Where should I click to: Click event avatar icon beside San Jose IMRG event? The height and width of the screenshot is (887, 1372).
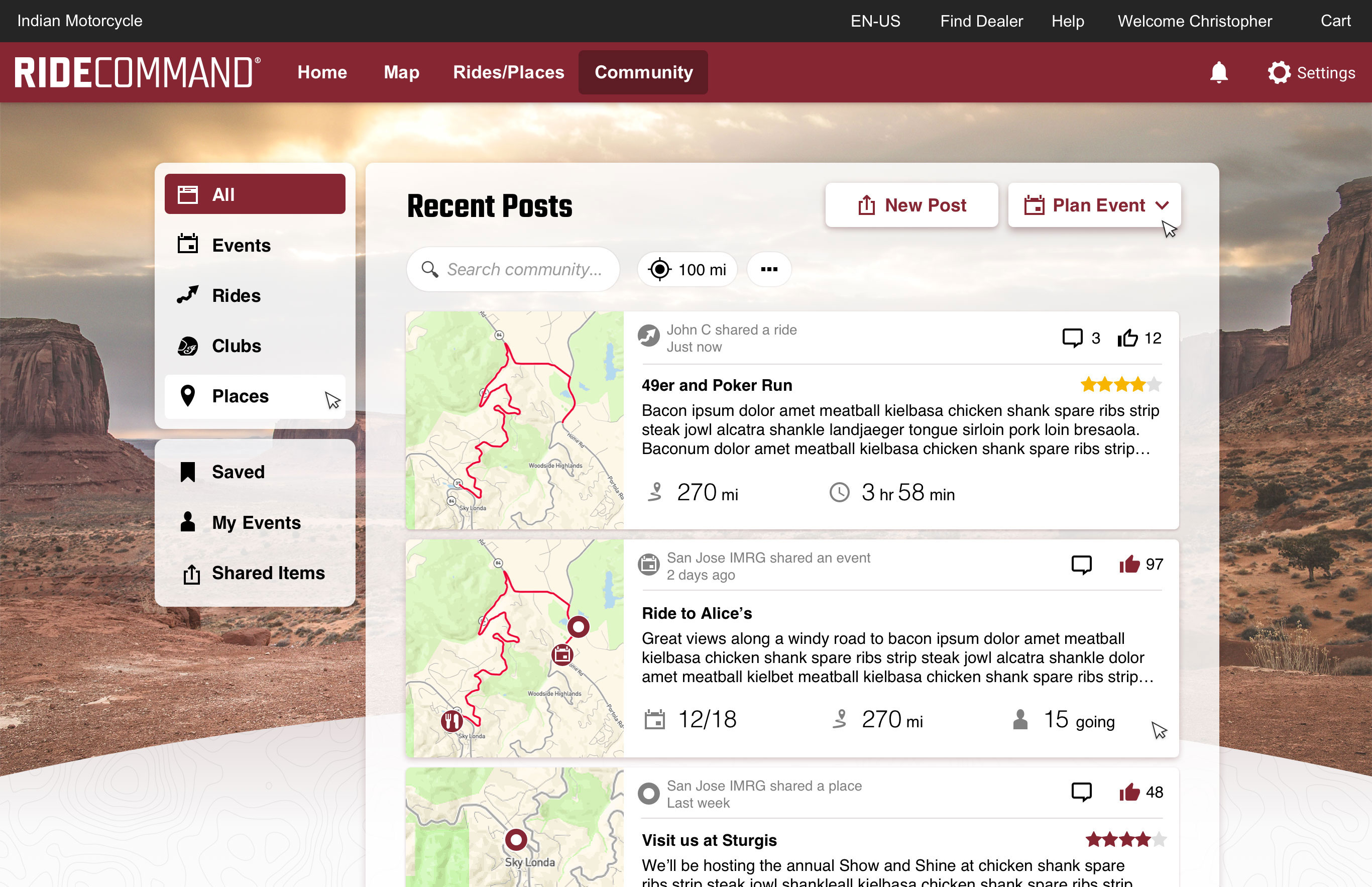(649, 564)
